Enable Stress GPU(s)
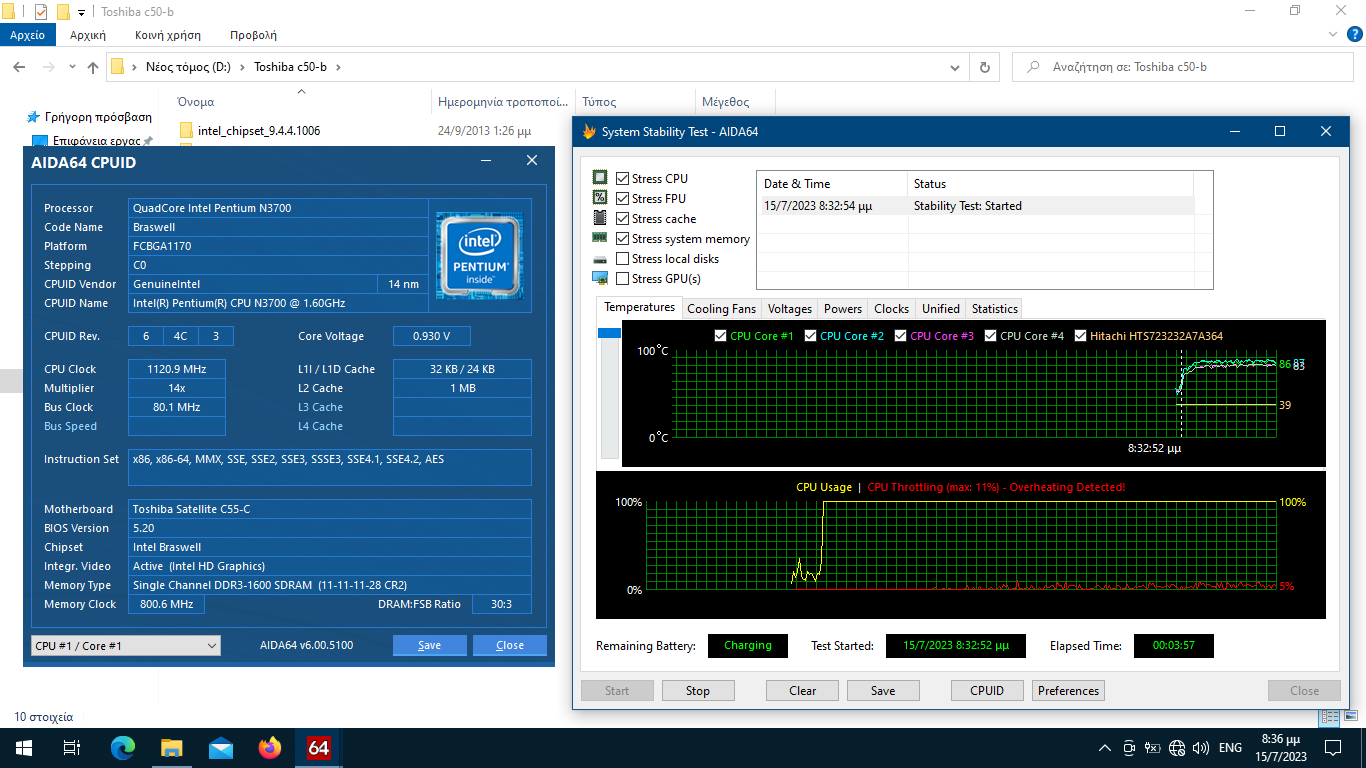The image size is (1366, 768). tap(623, 278)
